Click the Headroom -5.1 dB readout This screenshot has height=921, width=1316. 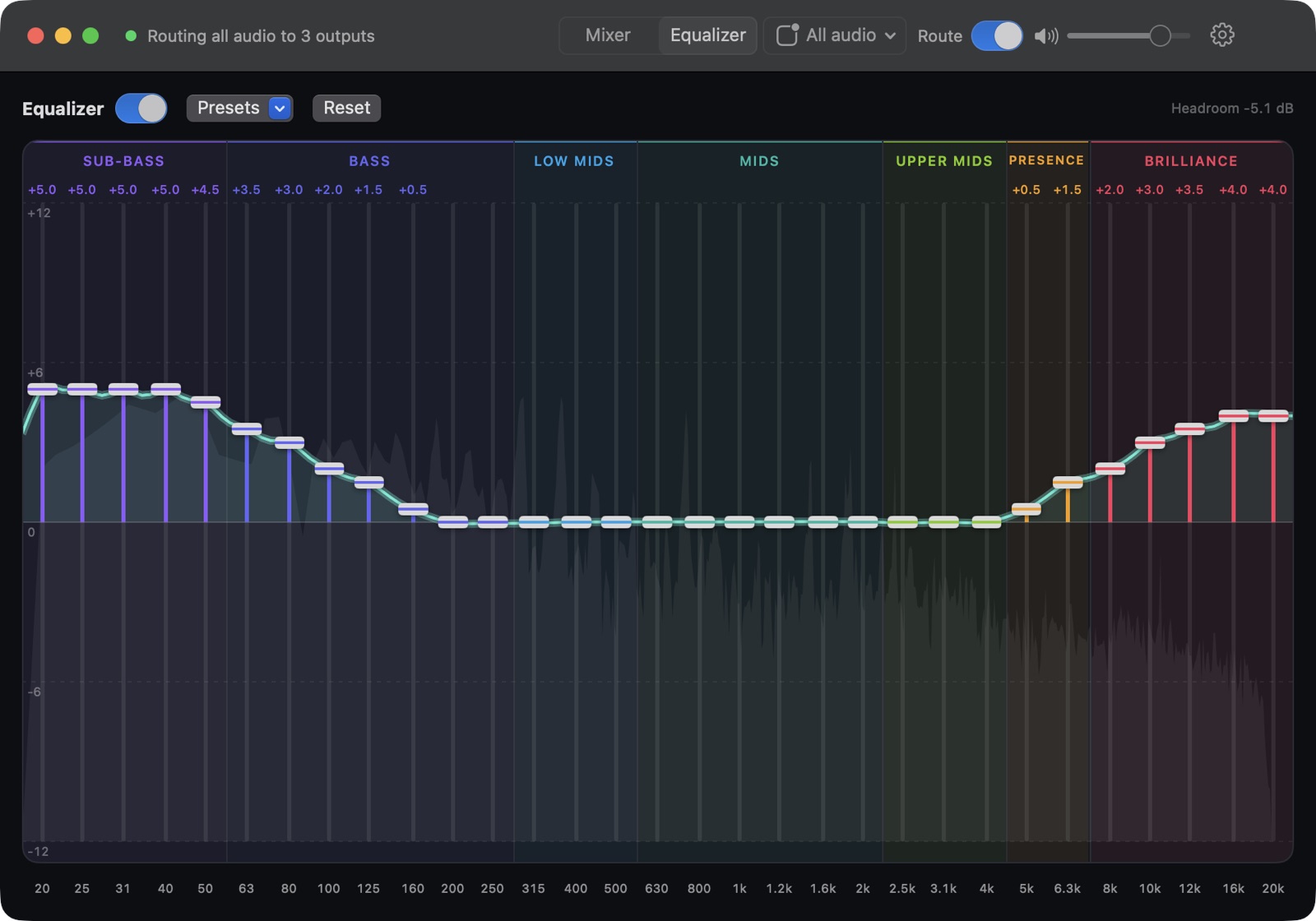pyautogui.click(x=1232, y=109)
